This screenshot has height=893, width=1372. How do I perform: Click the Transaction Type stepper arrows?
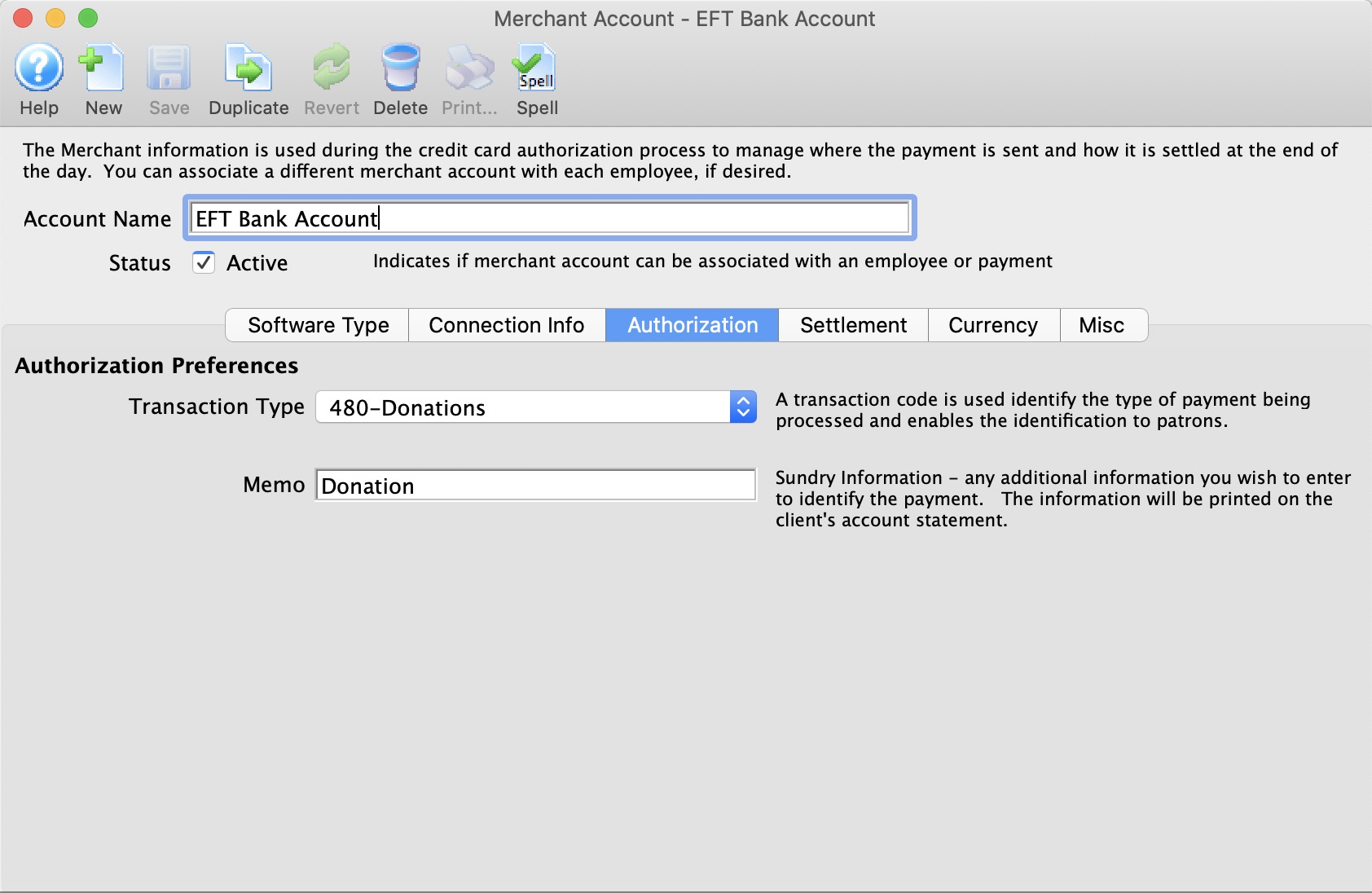744,407
